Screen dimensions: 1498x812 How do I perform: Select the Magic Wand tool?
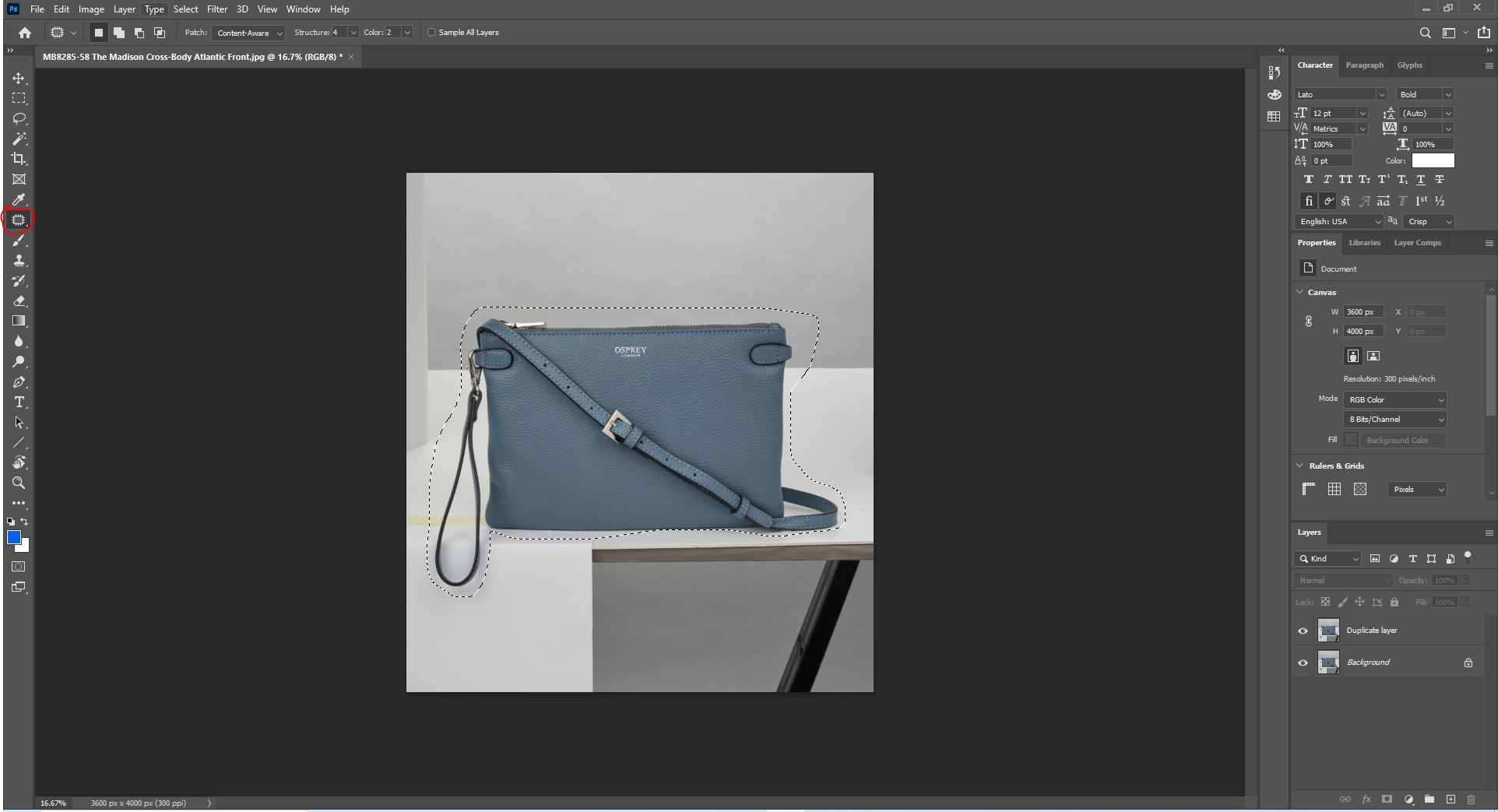coord(19,139)
